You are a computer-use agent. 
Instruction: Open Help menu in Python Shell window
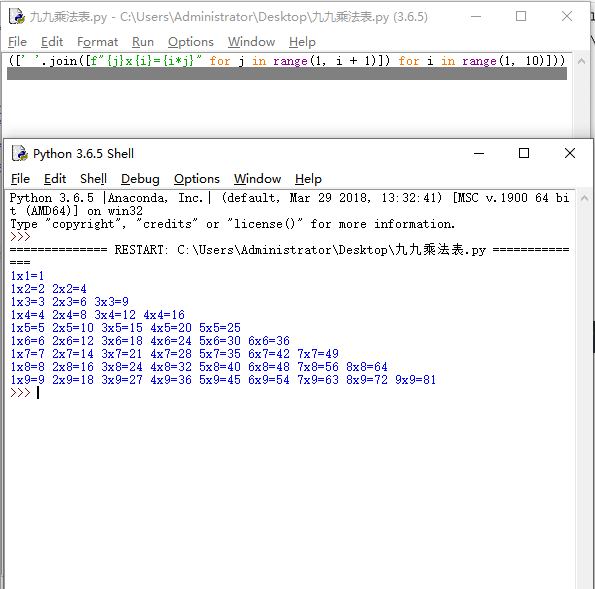point(308,179)
